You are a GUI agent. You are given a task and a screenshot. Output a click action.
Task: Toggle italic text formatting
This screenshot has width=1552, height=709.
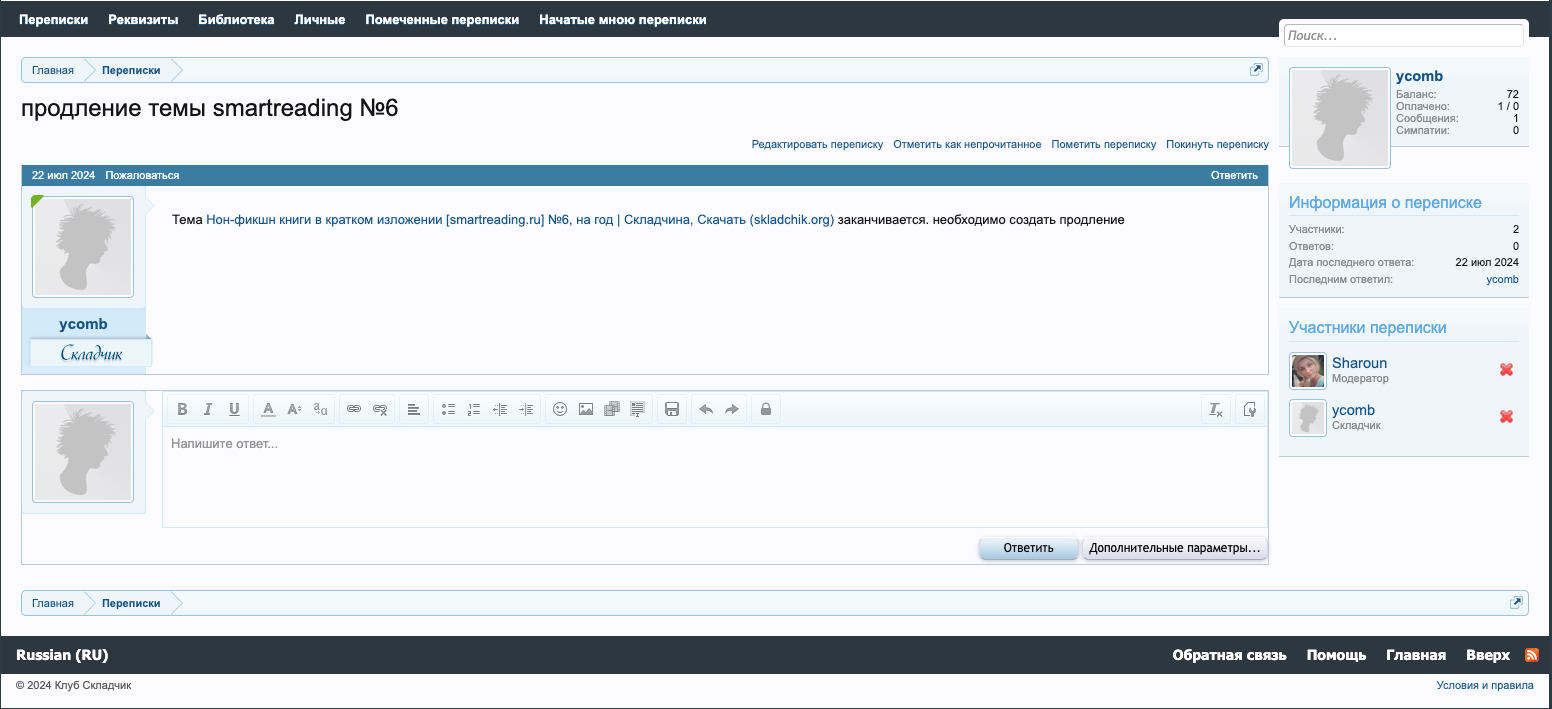pos(208,409)
